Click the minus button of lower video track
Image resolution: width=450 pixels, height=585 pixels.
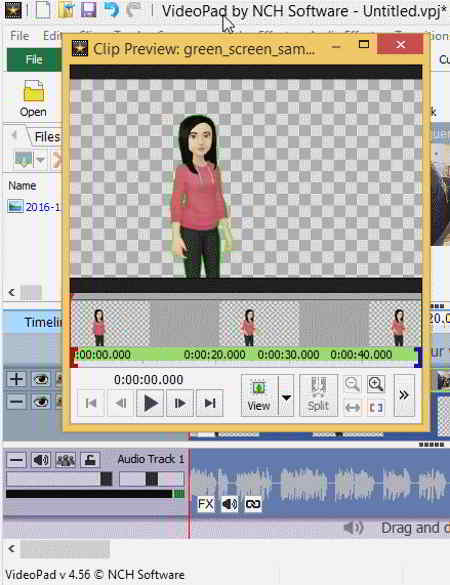click(x=16, y=402)
